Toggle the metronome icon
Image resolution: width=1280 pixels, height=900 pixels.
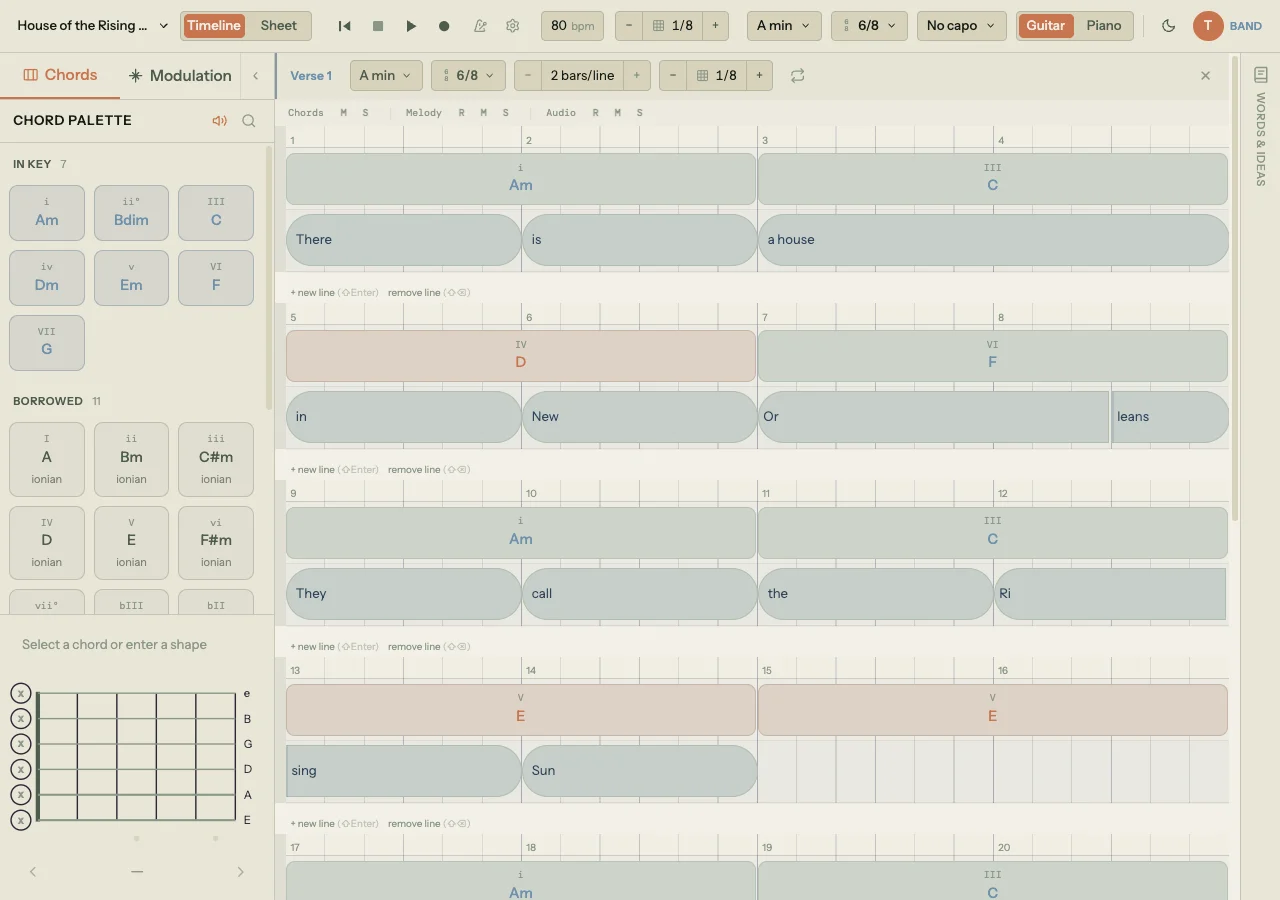click(x=478, y=27)
